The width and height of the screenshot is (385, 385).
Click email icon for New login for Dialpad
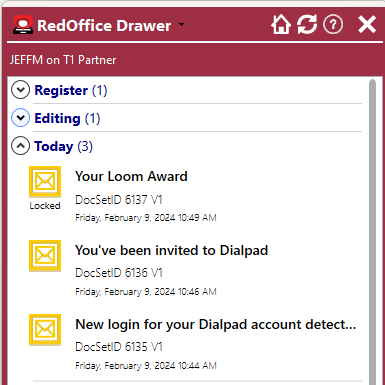45,330
